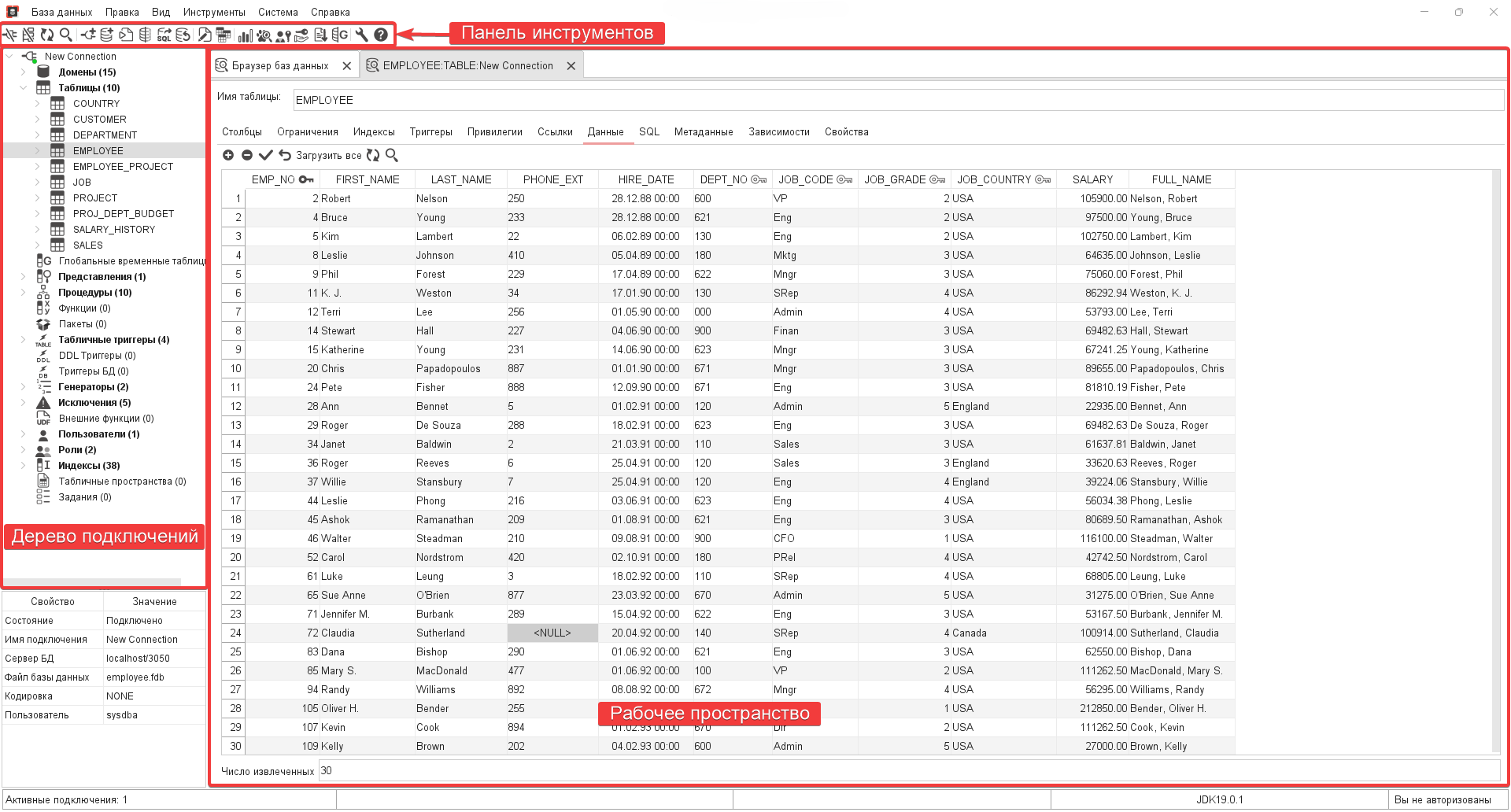Click the user manager icon in toolbar
Viewport: 1511px width, 812px height.
(283, 35)
